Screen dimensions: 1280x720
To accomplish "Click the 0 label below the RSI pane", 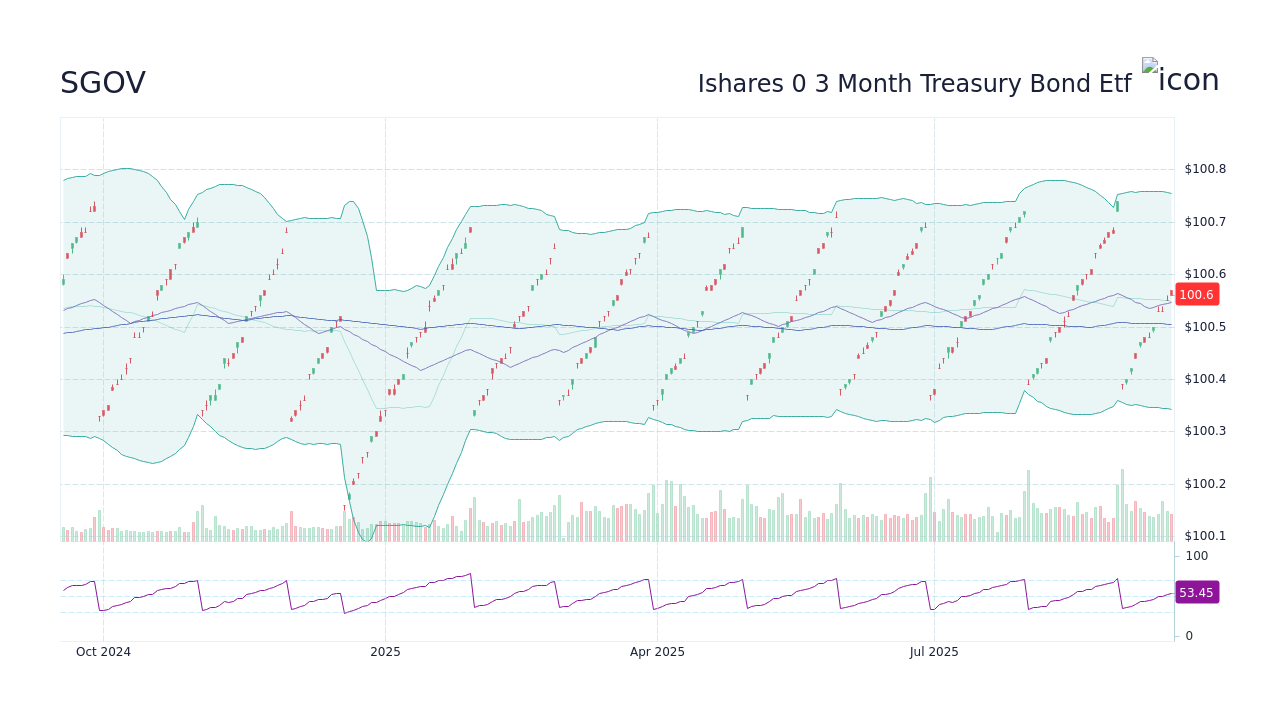I will 1188,635.
